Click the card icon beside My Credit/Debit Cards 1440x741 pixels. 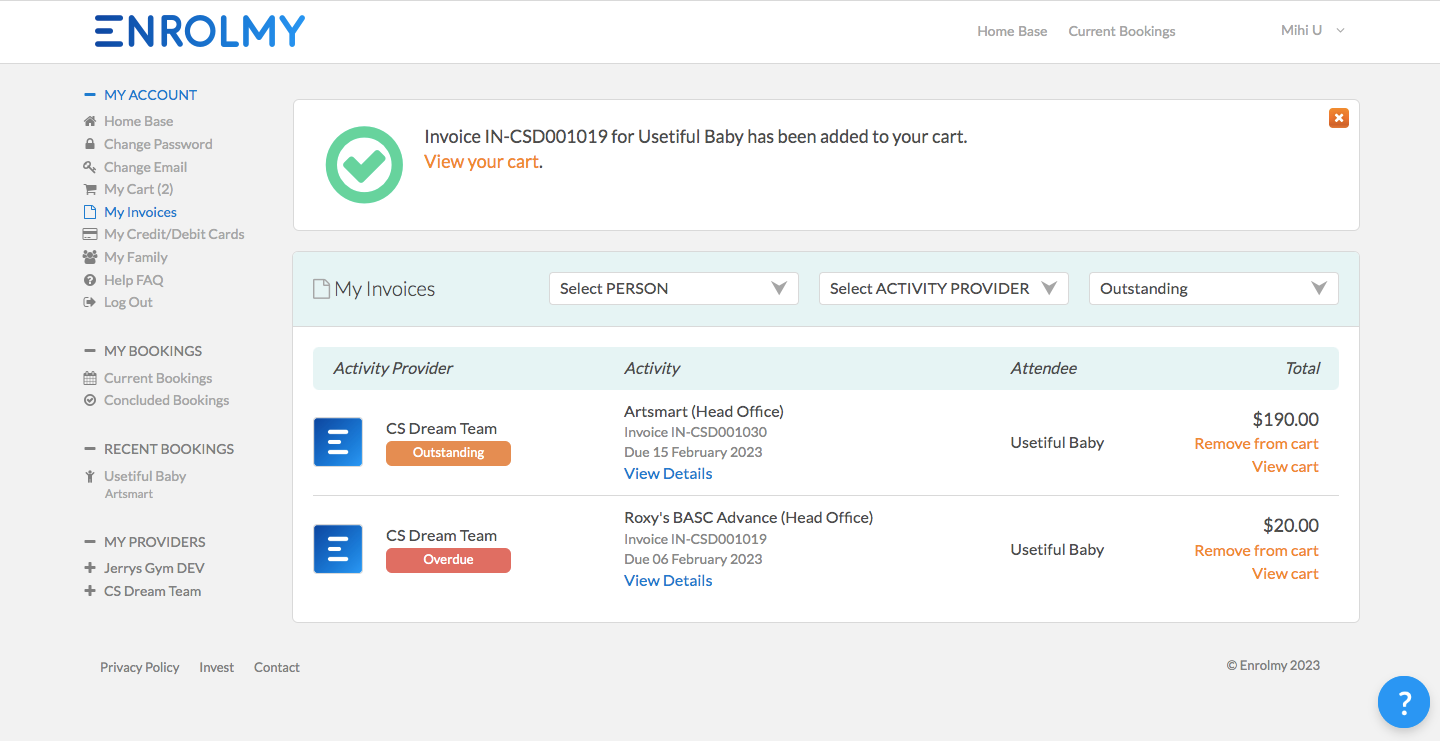90,234
